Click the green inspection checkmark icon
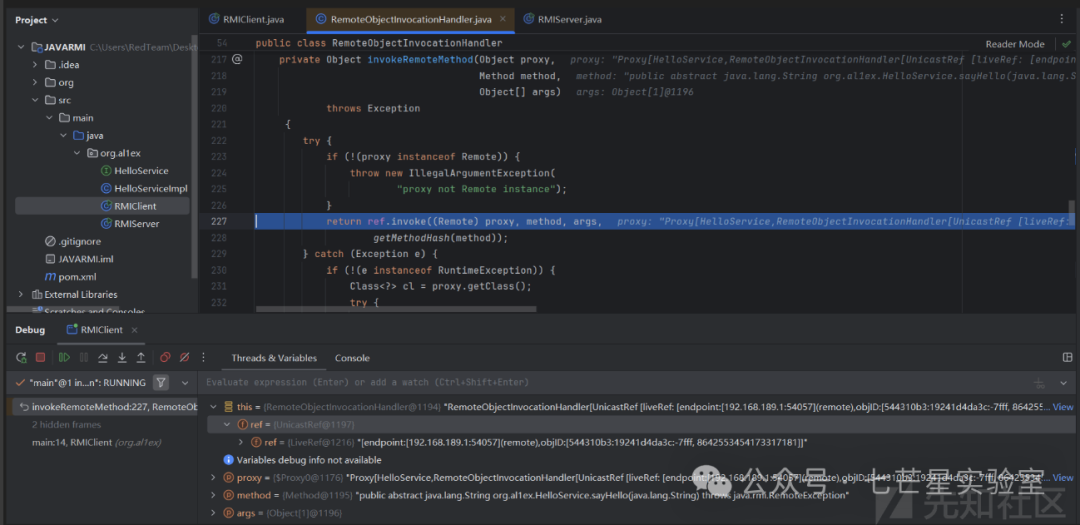This screenshot has width=1080, height=525. coord(1066,43)
